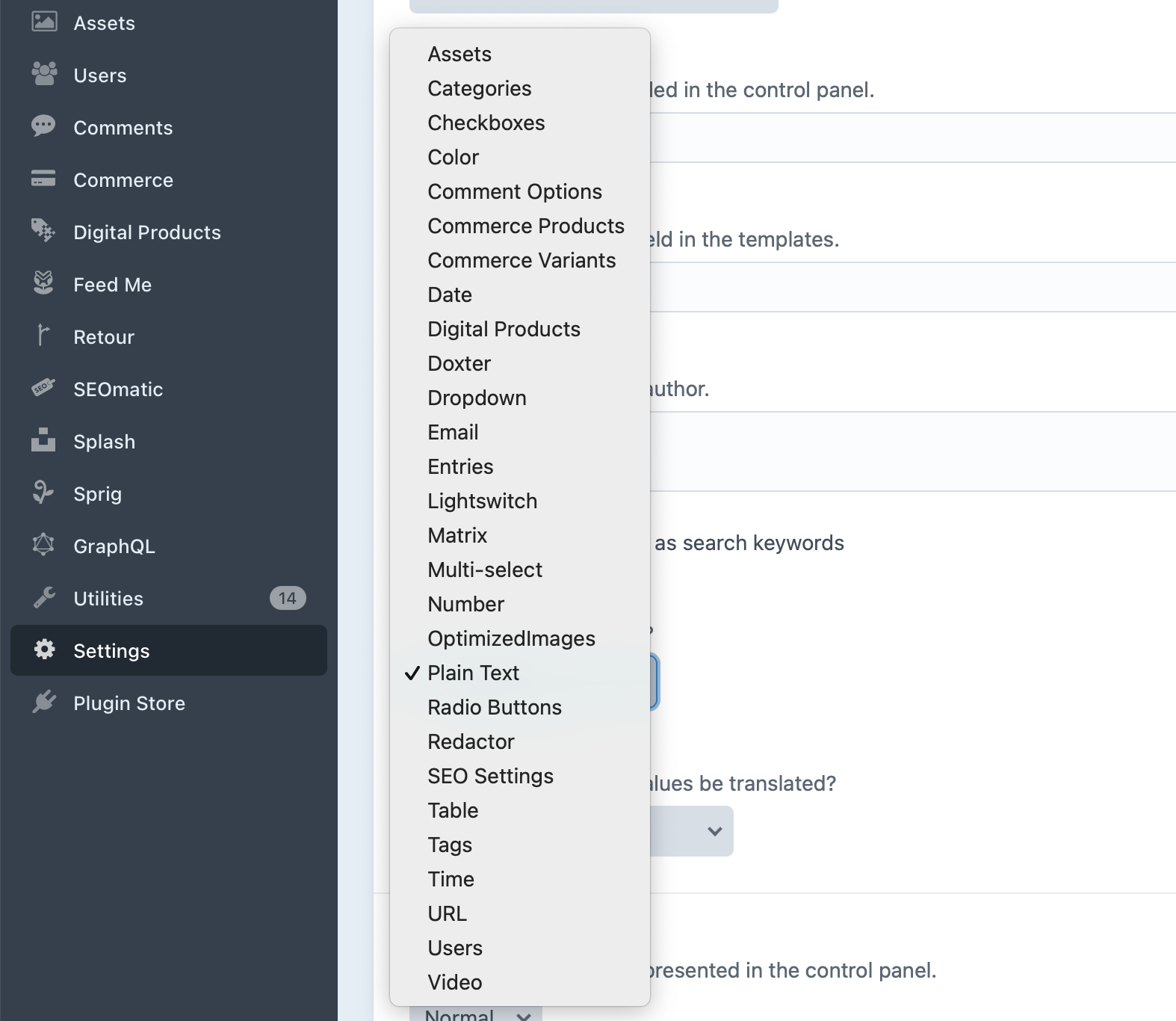Select Dropdown field type option
Image resolution: width=1176 pixels, height=1021 pixels.
click(x=520, y=398)
